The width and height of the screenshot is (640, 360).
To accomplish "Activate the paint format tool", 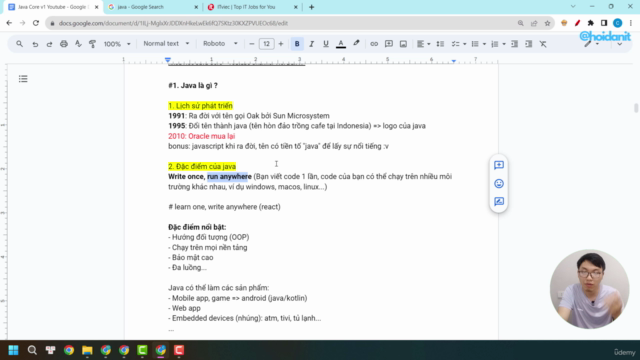I will point(92,44).
